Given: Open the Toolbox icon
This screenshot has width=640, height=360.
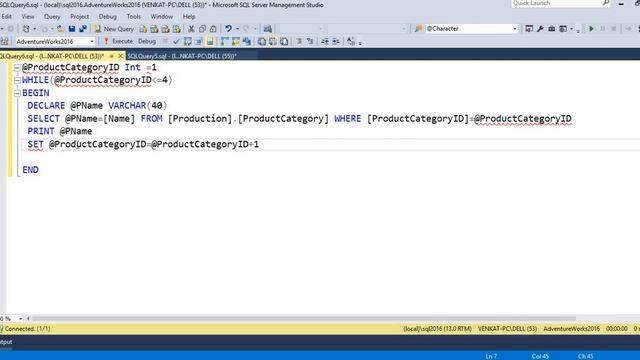Looking at the screenshot, I should pyautogui.click(x=551, y=29).
